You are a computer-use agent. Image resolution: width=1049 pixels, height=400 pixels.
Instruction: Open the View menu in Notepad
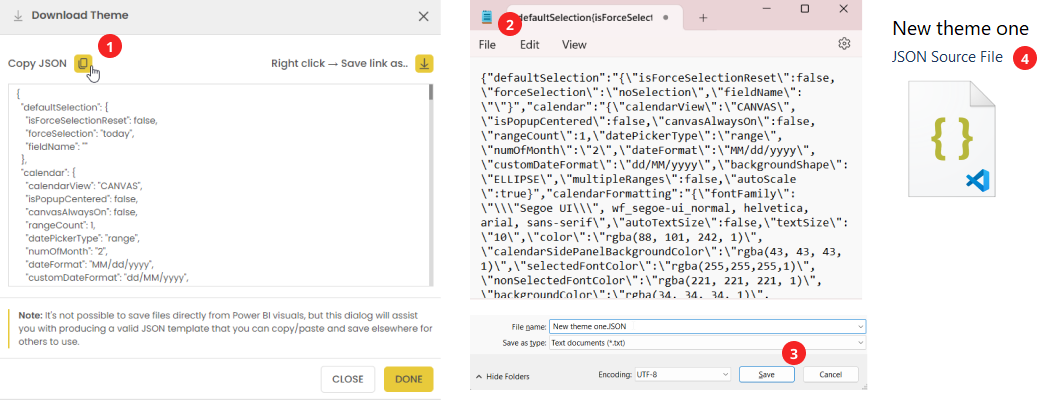tap(574, 45)
